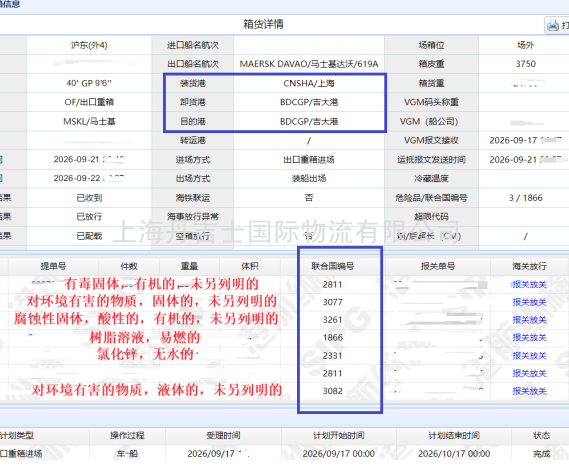Click the 已收到 status cell
The height and width of the screenshot is (468, 569).
[x=89, y=198]
